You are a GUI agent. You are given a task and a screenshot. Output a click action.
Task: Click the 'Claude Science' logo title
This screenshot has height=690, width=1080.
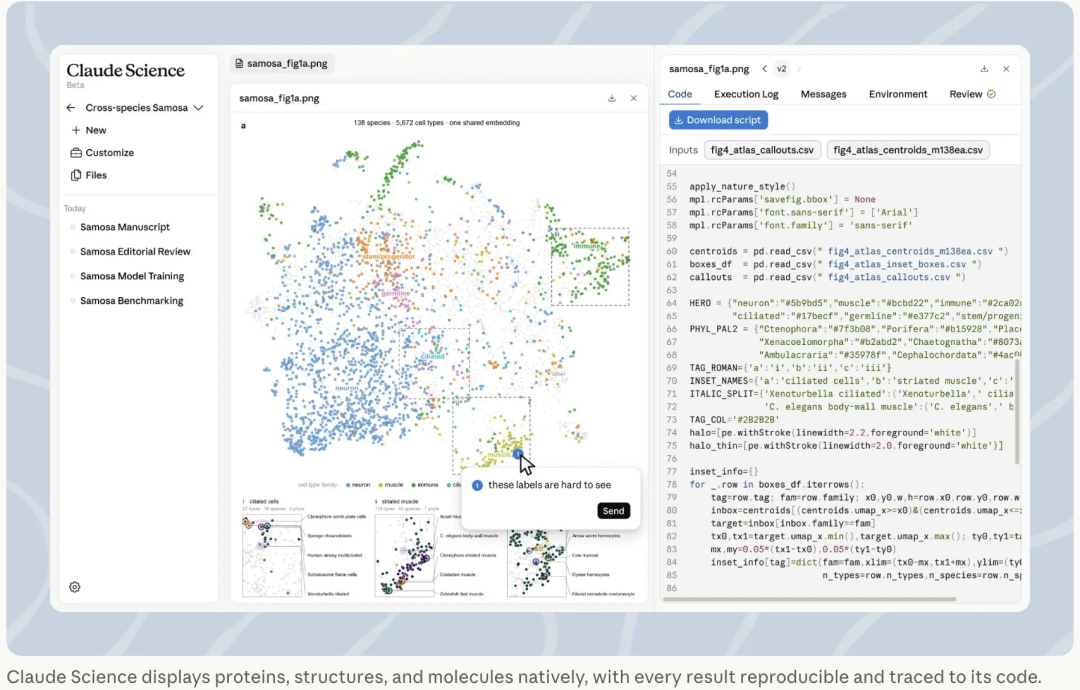click(x=125, y=70)
